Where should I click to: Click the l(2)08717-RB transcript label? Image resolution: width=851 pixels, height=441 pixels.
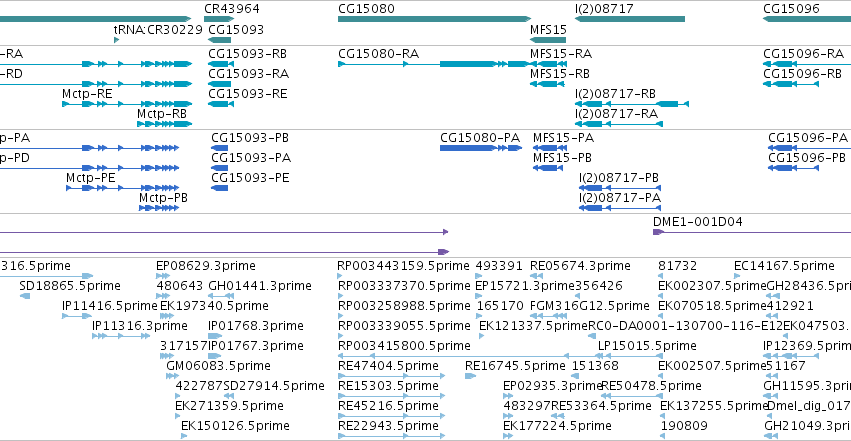click(615, 94)
